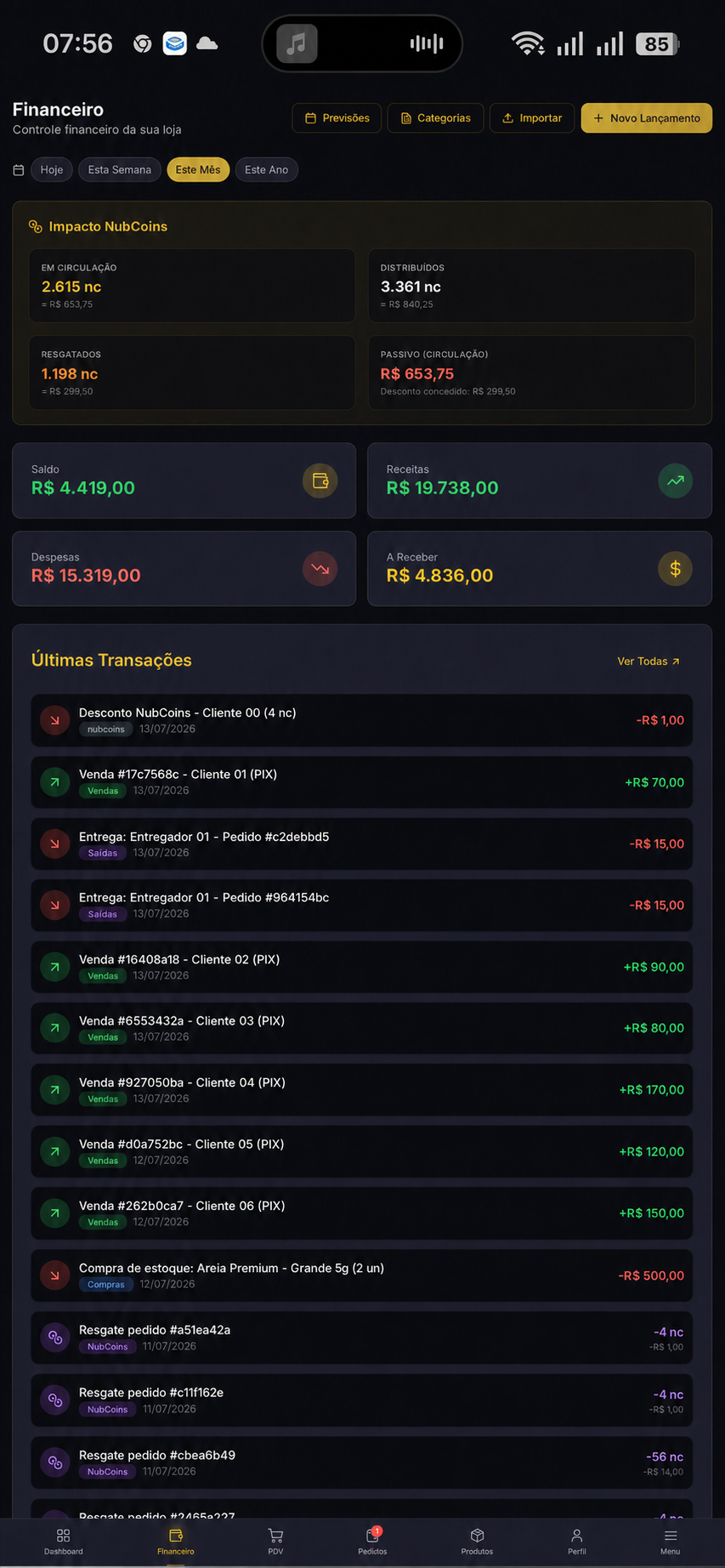The width and height of the screenshot is (725, 1568).
Task: Go to Produtos box icon
Action: [x=477, y=1536]
